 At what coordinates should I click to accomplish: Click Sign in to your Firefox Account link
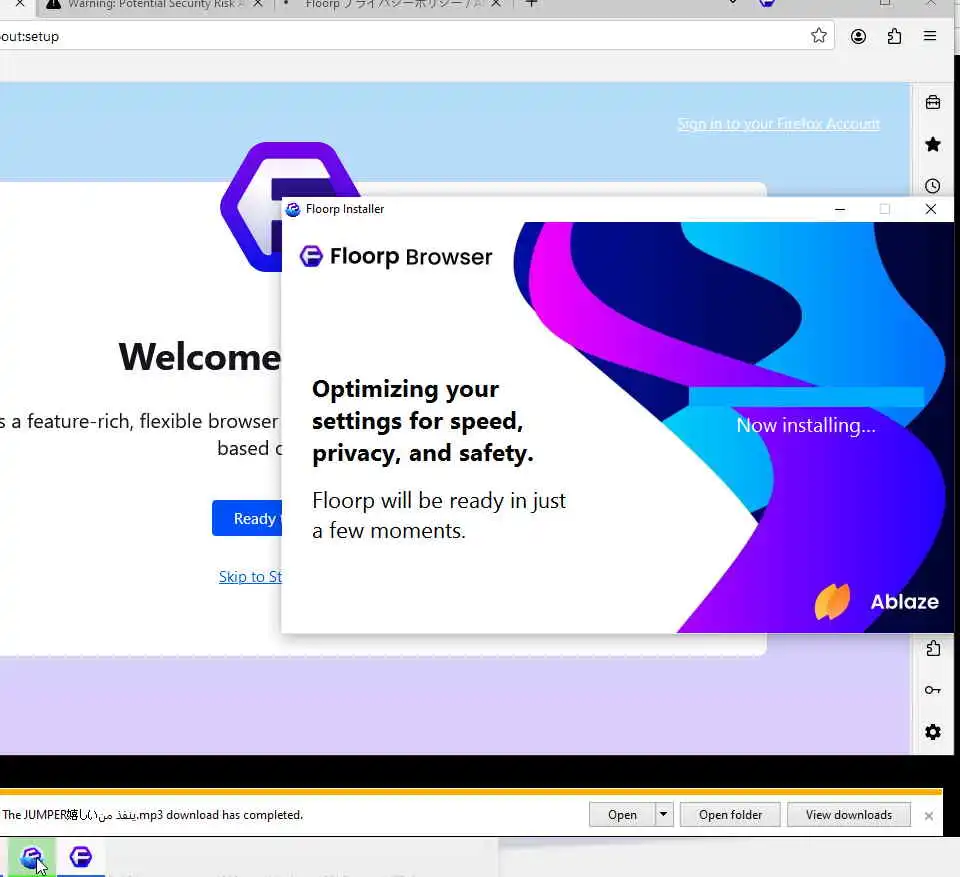tap(778, 124)
